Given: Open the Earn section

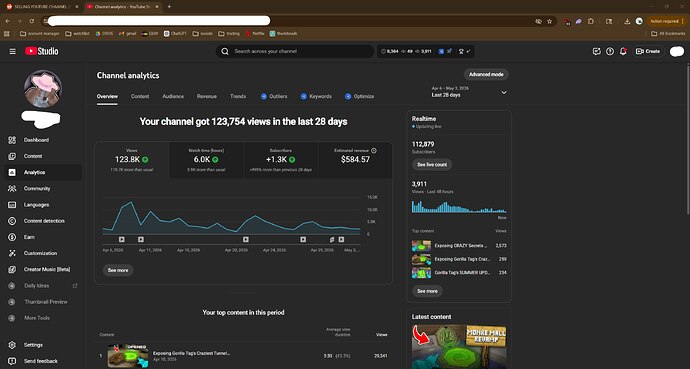Looking at the screenshot, I should [x=29, y=237].
